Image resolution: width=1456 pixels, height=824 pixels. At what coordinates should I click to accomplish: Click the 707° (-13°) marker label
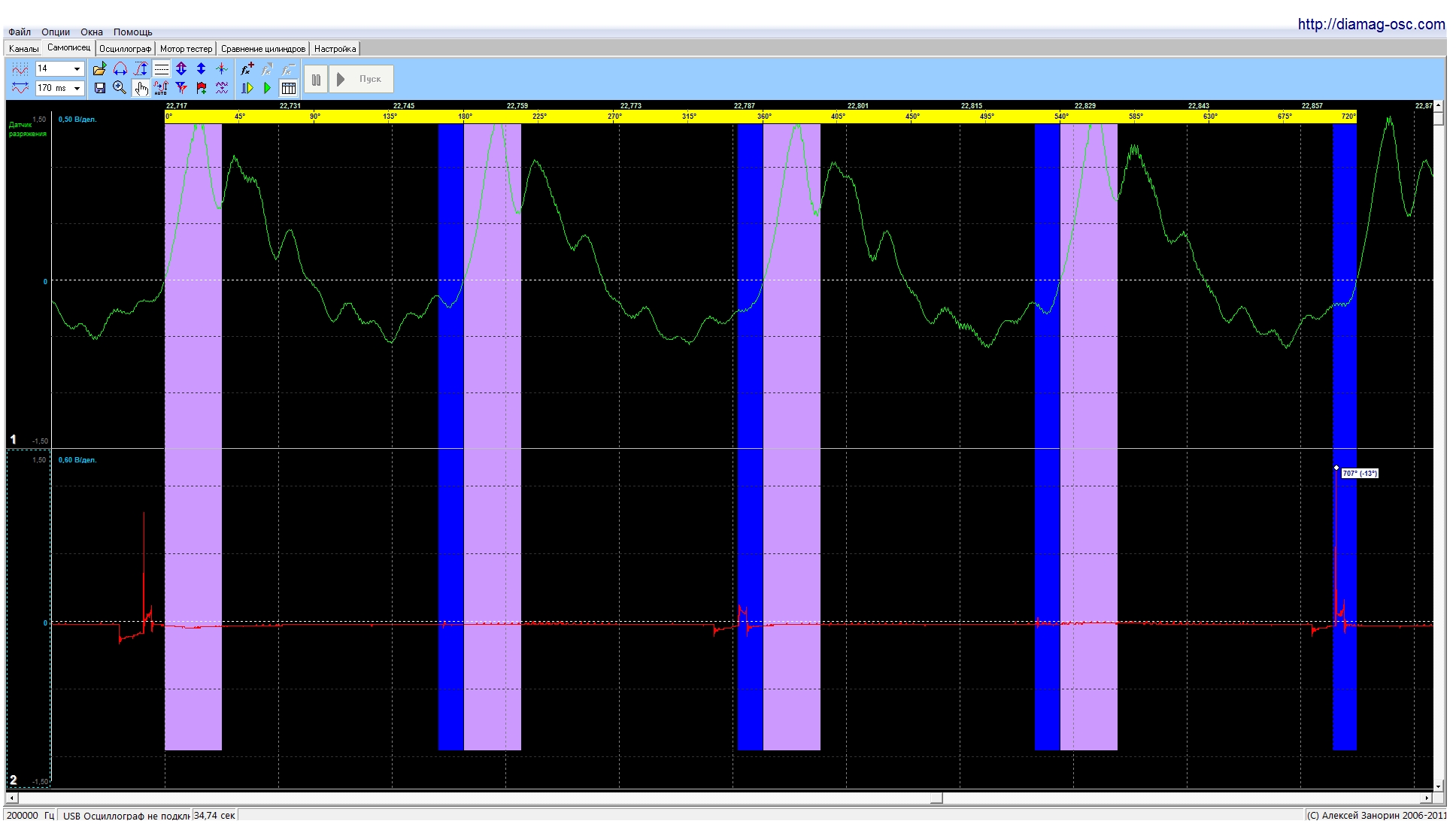pos(1360,474)
